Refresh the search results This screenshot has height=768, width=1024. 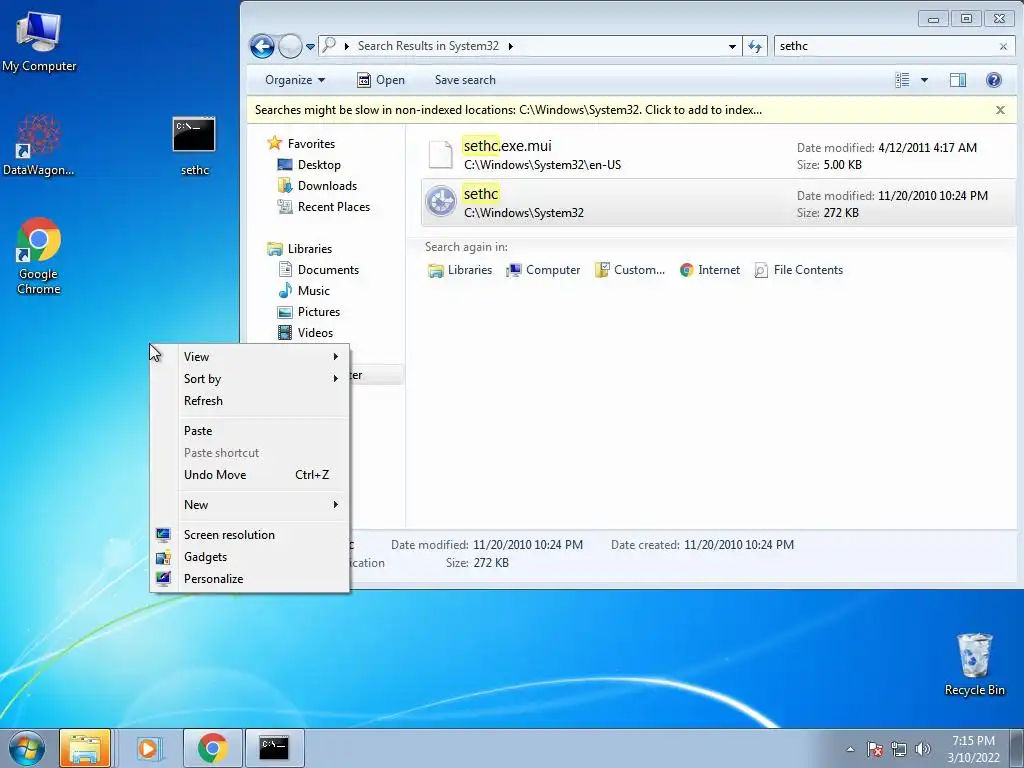coord(755,46)
